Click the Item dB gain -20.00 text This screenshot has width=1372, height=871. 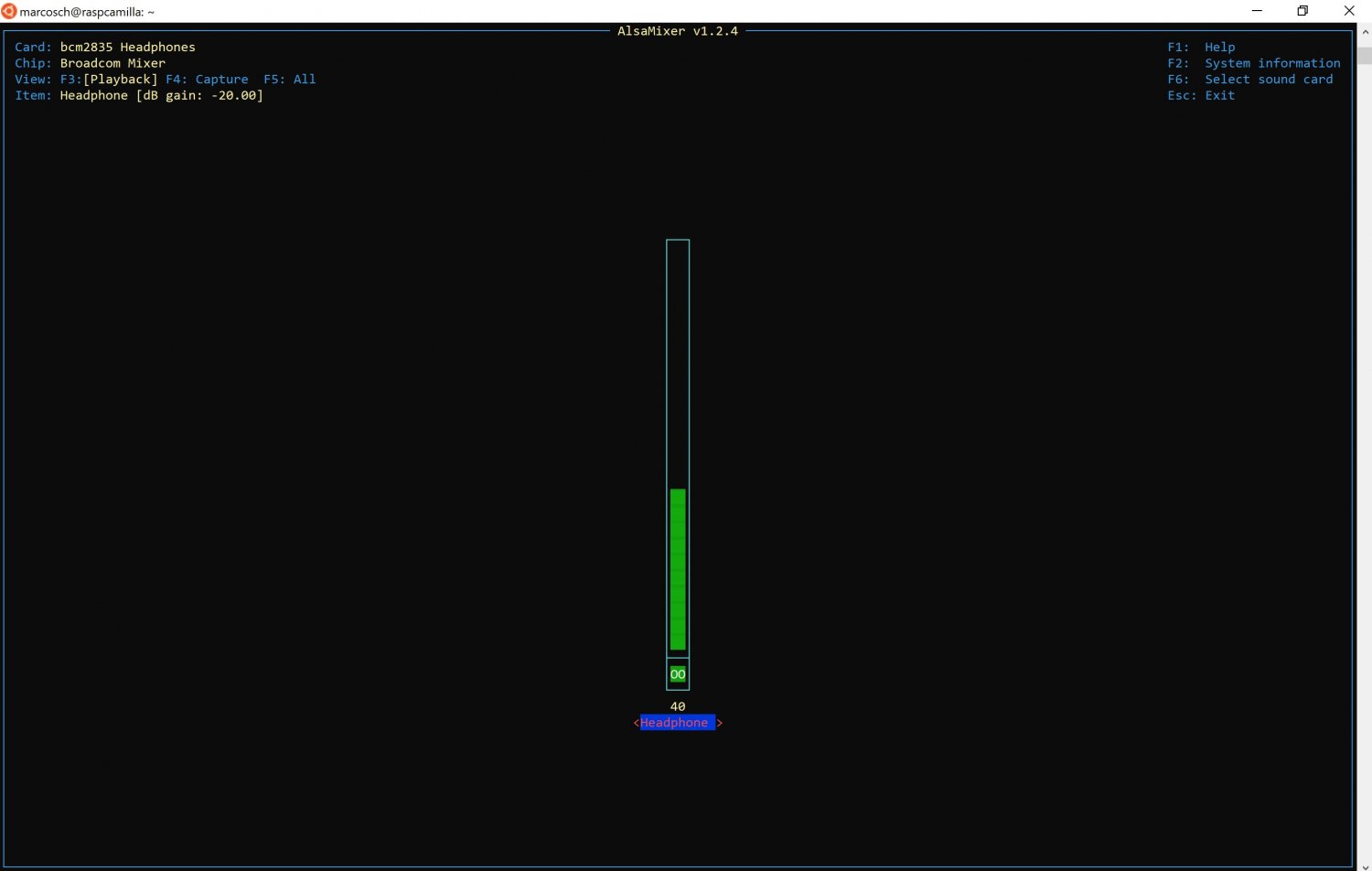162,95
